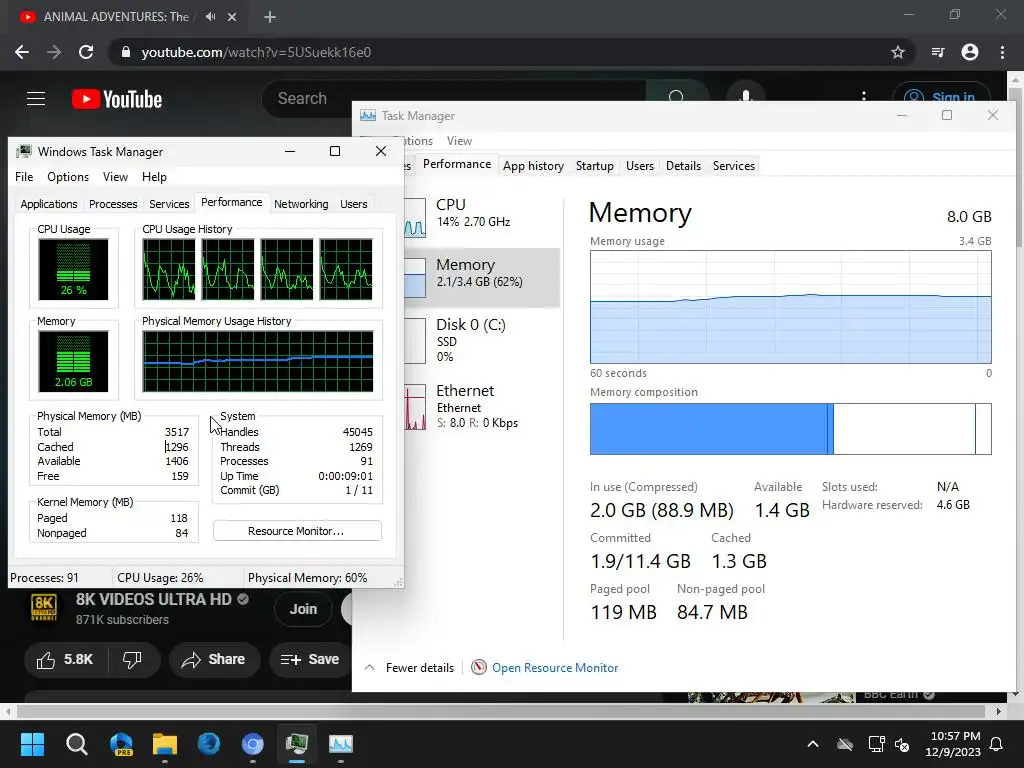Open App history tab

534,166
